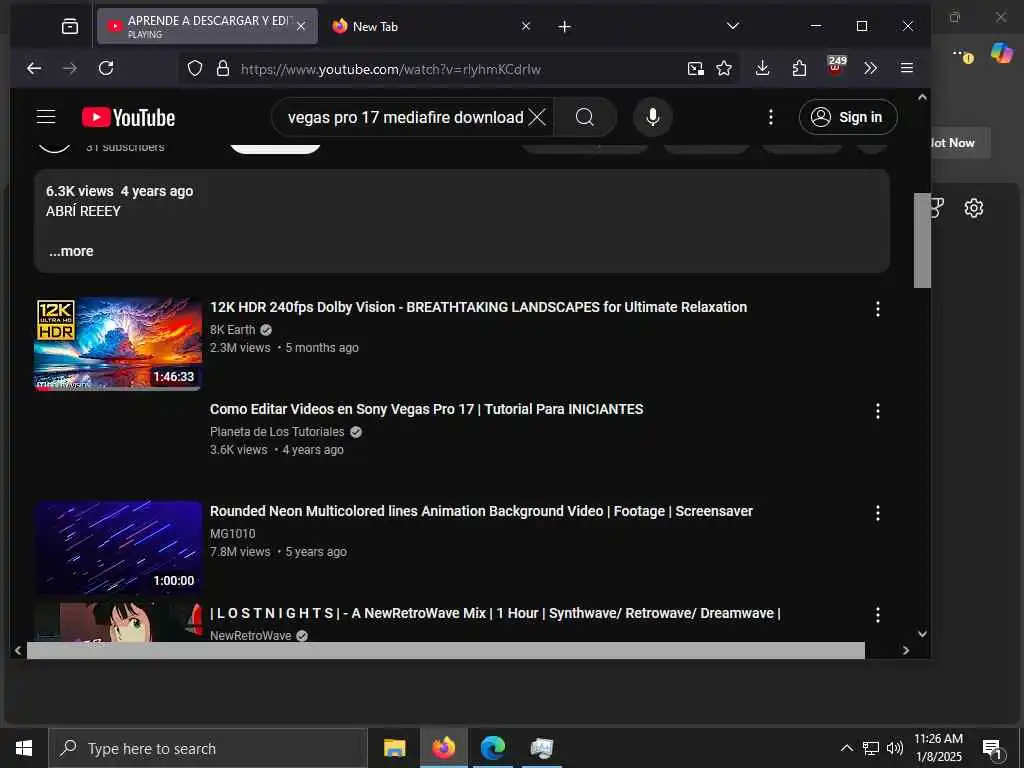Click the page vertical scrollbar thumb

922,240
